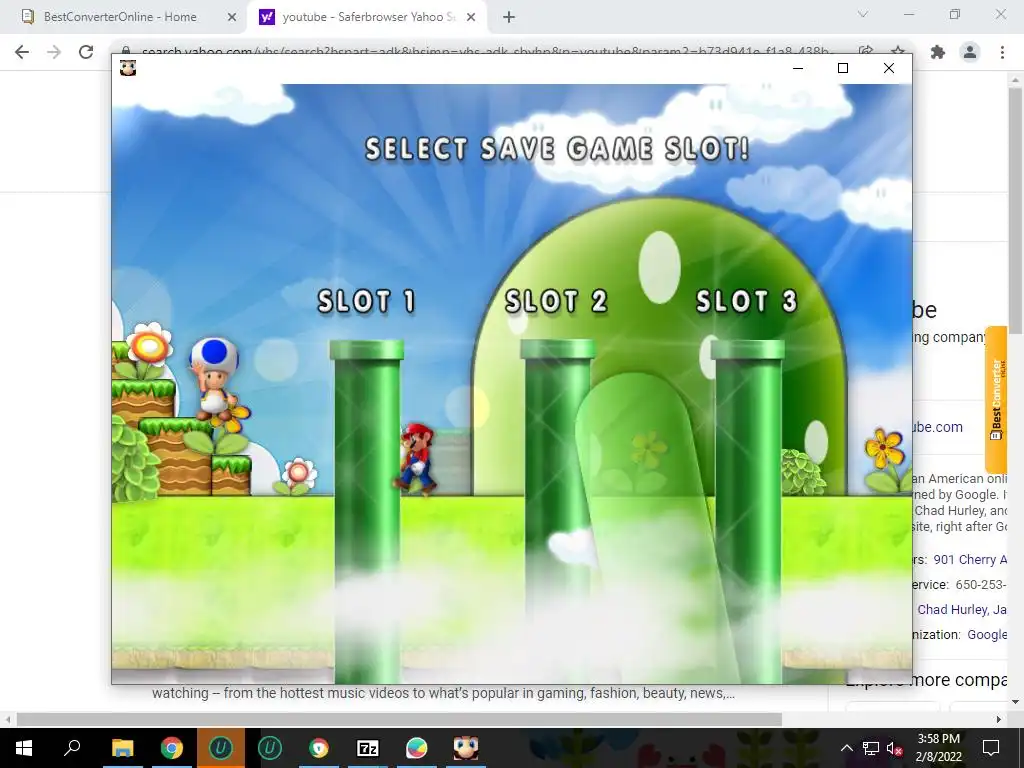Close the BestConverterOnline tab
The width and height of the screenshot is (1024, 768).
pos(232,18)
